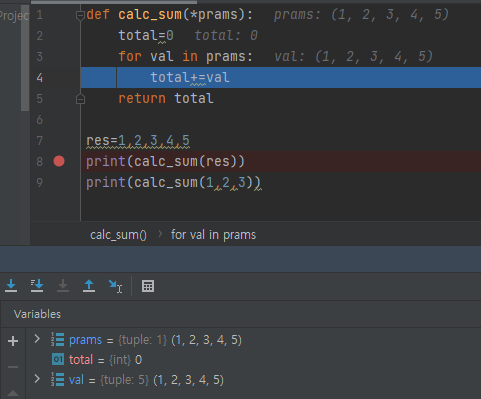Viewport: 481px width, 399px height.
Task: Click the 'total=0' assignment on line 2
Action: tap(146, 35)
